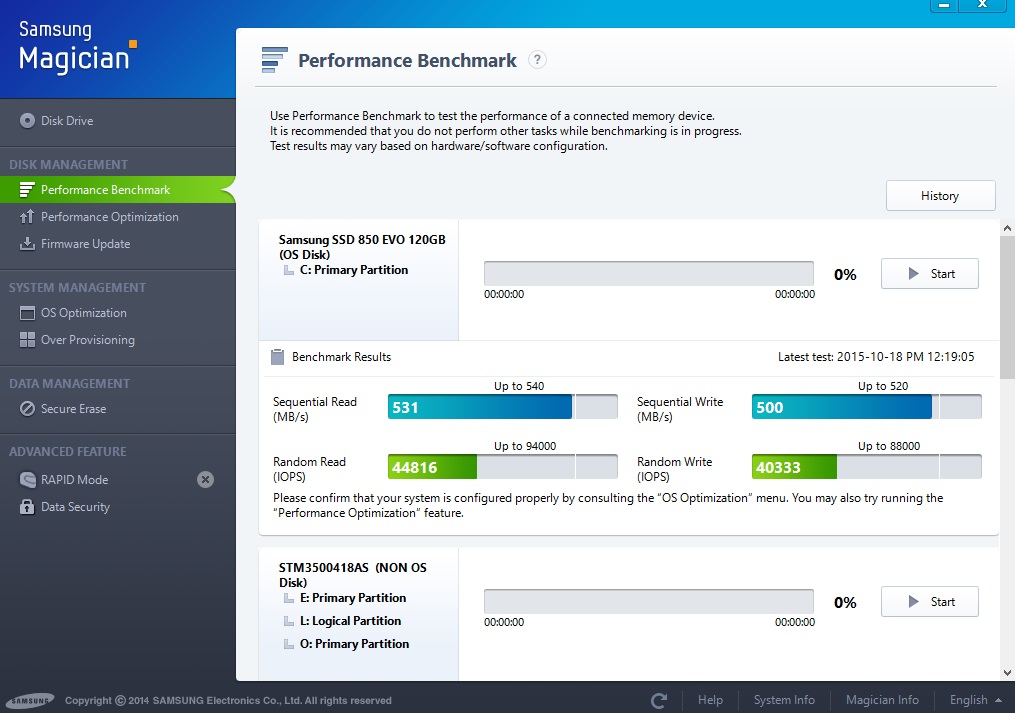Open Magician Info in footer

(883, 700)
